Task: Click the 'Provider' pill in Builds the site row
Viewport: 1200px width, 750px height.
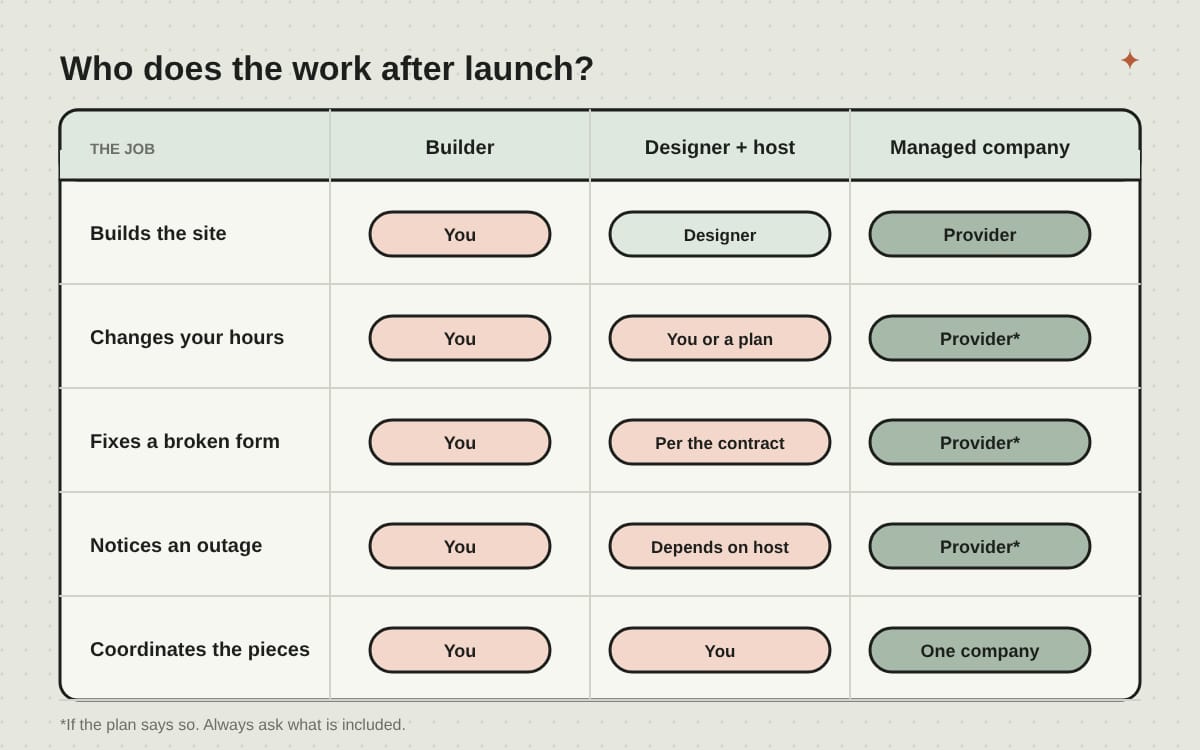Action: 980,234
